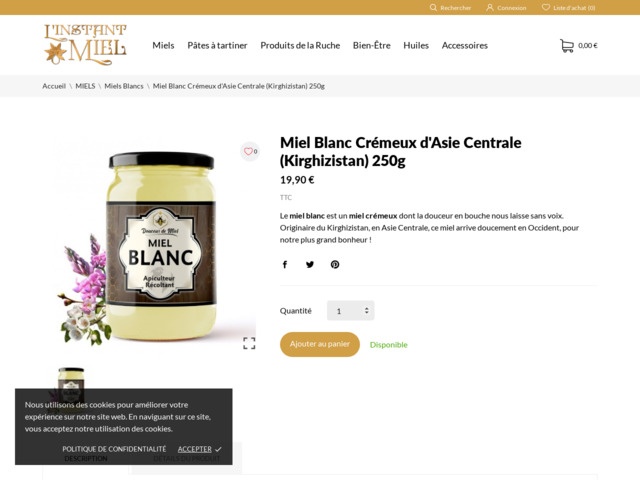Open Politique de confidentialité link
The width and height of the screenshot is (640, 480).
pos(114,449)
